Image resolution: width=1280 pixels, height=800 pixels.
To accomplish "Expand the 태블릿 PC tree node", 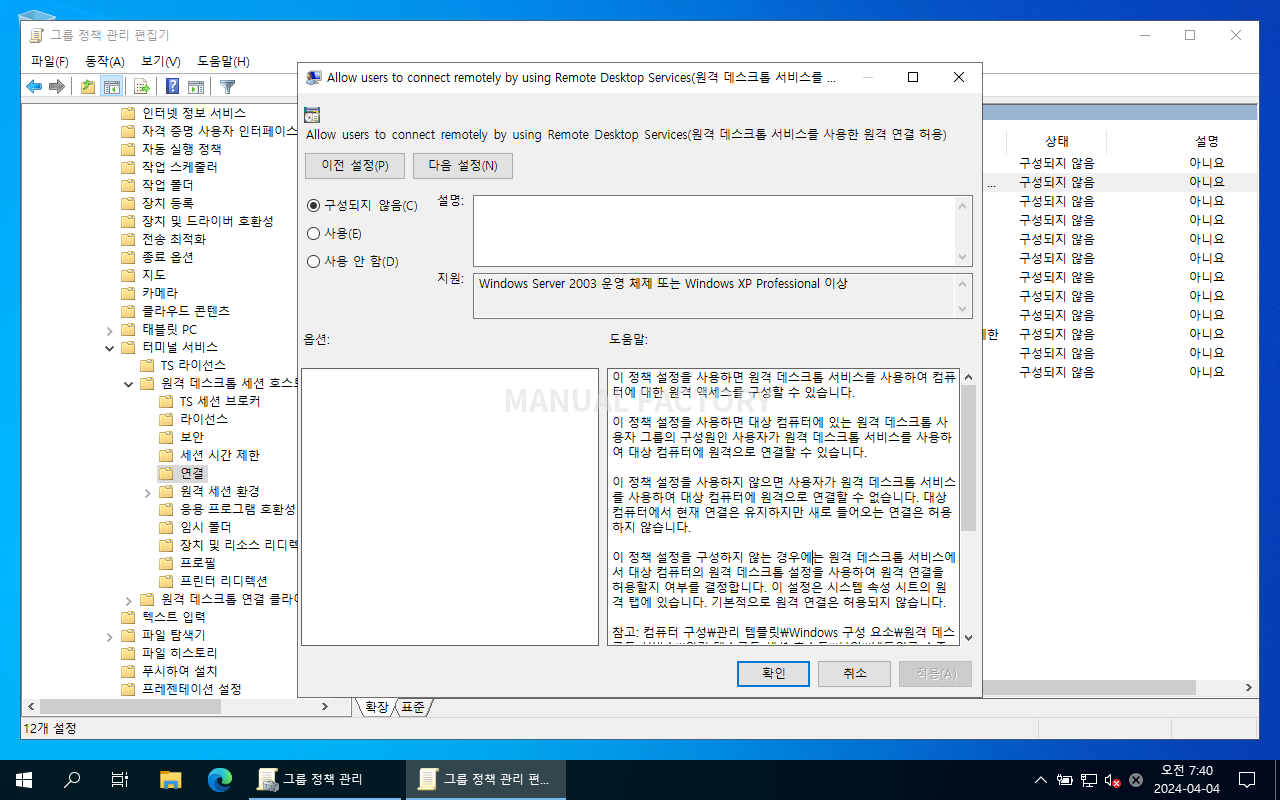I will click(x=109, y=330).
